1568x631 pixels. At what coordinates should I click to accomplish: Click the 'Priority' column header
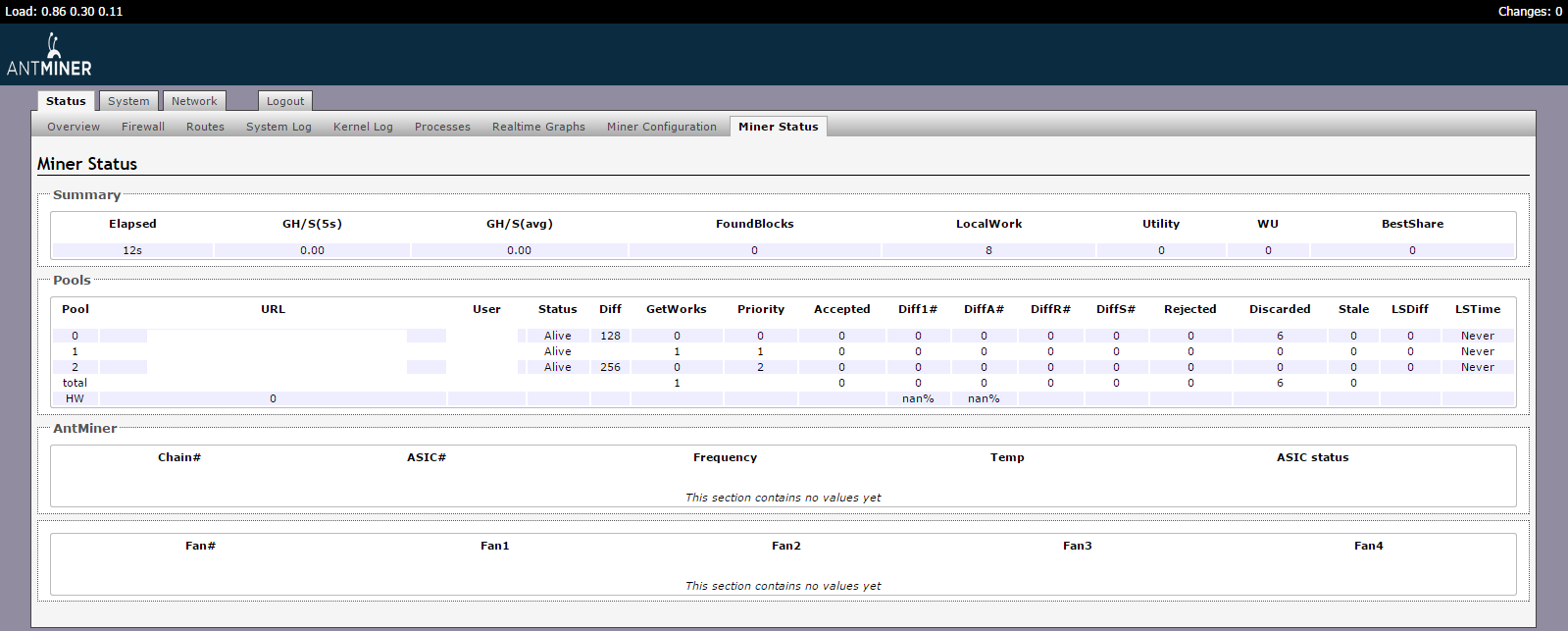761,309
